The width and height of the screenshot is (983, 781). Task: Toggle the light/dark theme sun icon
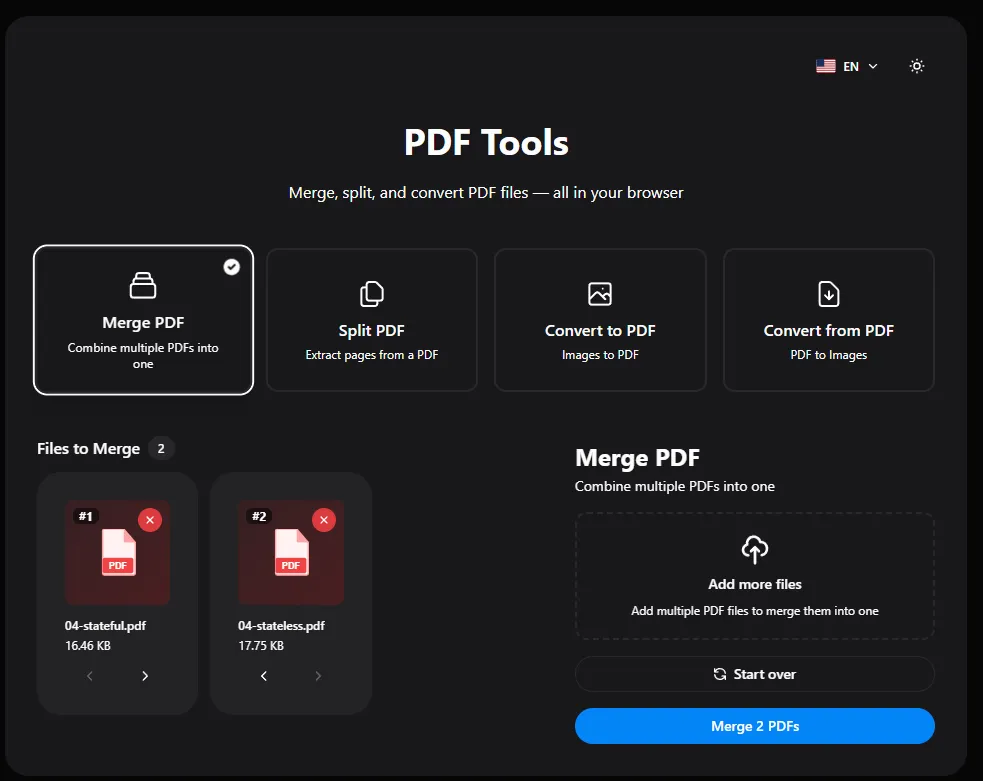click(x=917, y=66)
